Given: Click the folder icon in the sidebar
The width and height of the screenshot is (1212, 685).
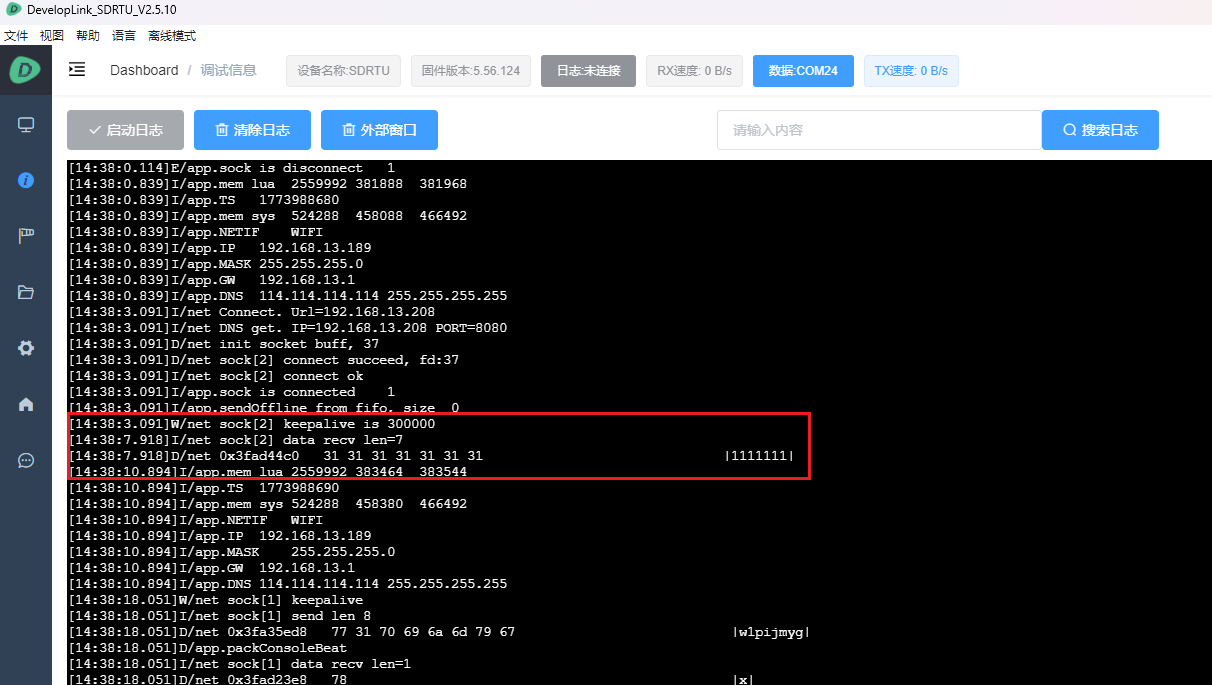Looking at the screenshot, I should click(x=26, y=292).
